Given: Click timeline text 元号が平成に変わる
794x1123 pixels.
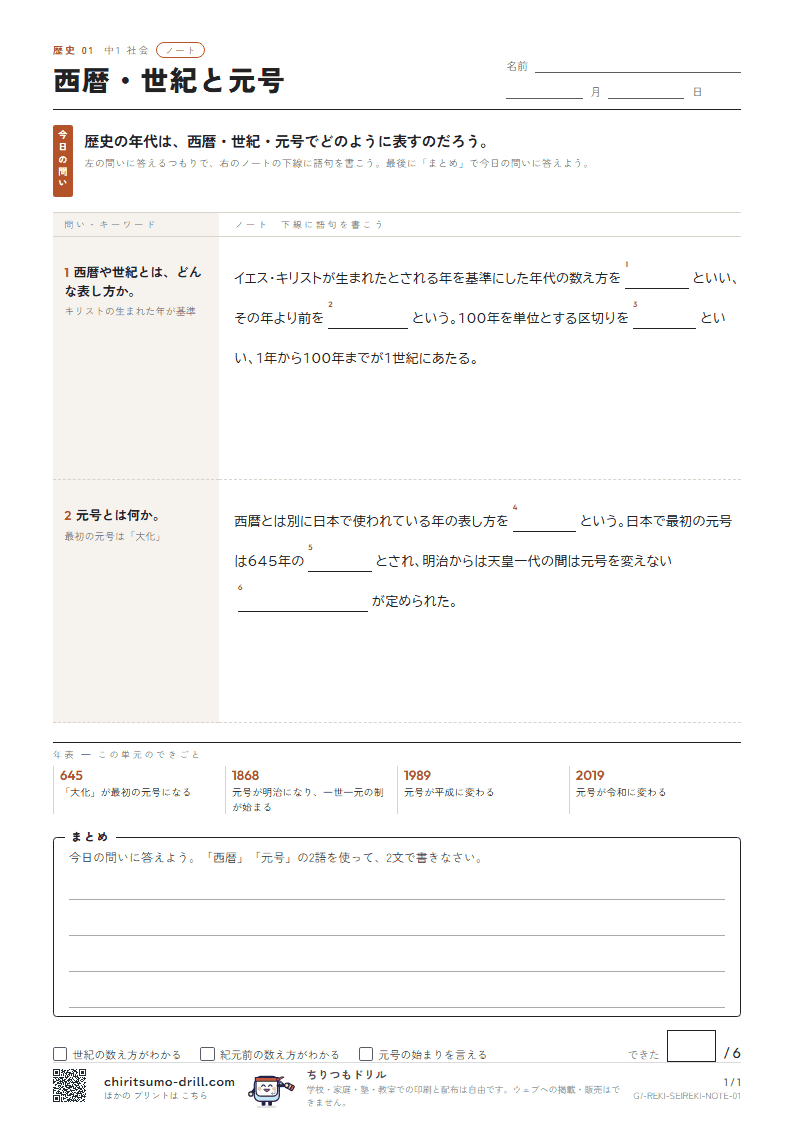Looking at the screenshot, I should pyautogui.click(x=449, y=792).
